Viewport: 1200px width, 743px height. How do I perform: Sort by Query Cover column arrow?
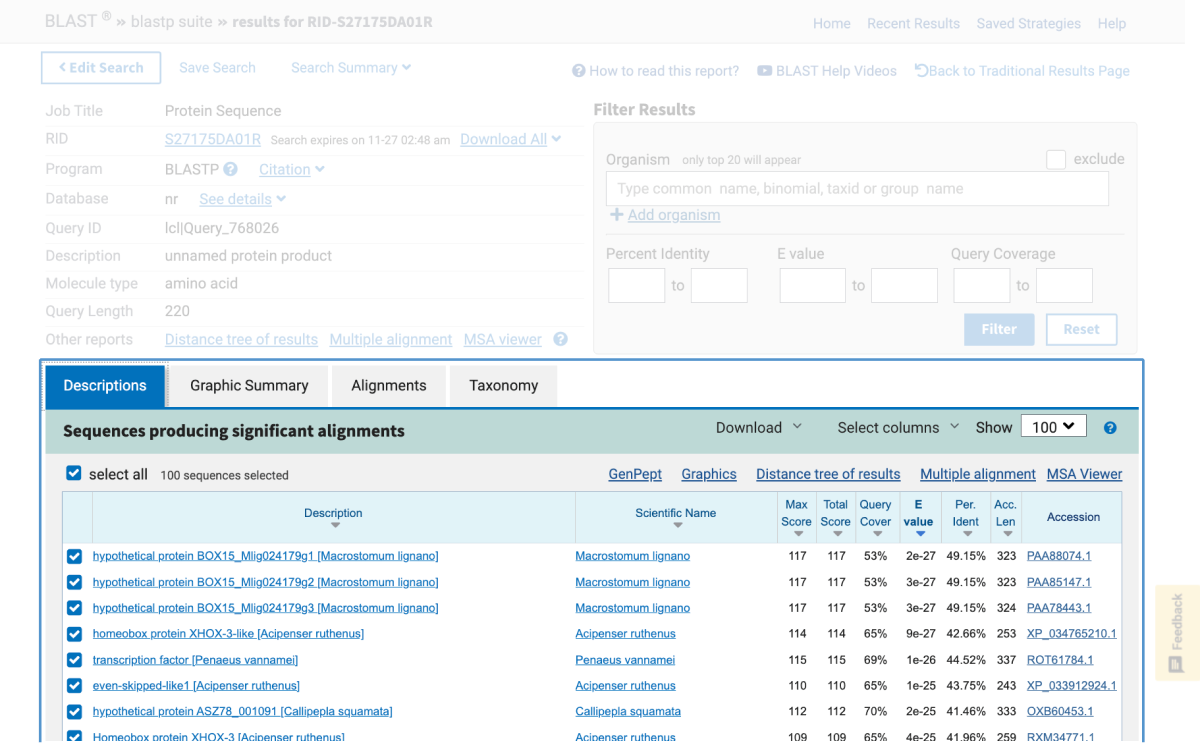pos(876,535)
